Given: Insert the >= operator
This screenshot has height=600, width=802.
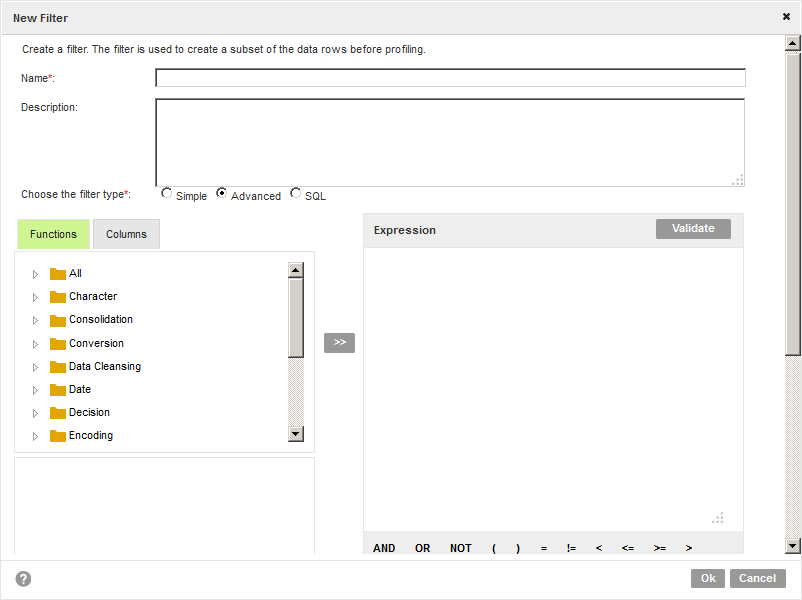Looking at the screenshot, I should tap(660, 548).
